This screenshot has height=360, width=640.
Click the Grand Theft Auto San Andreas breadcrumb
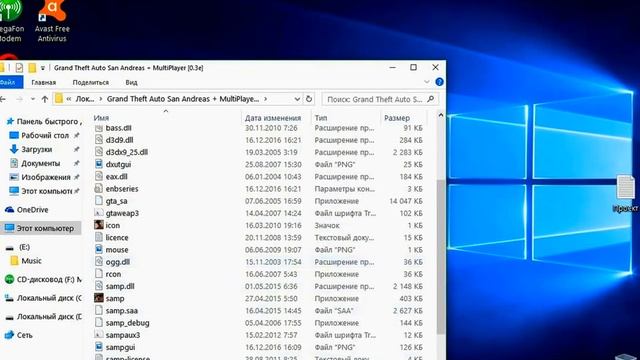[183, 99]
